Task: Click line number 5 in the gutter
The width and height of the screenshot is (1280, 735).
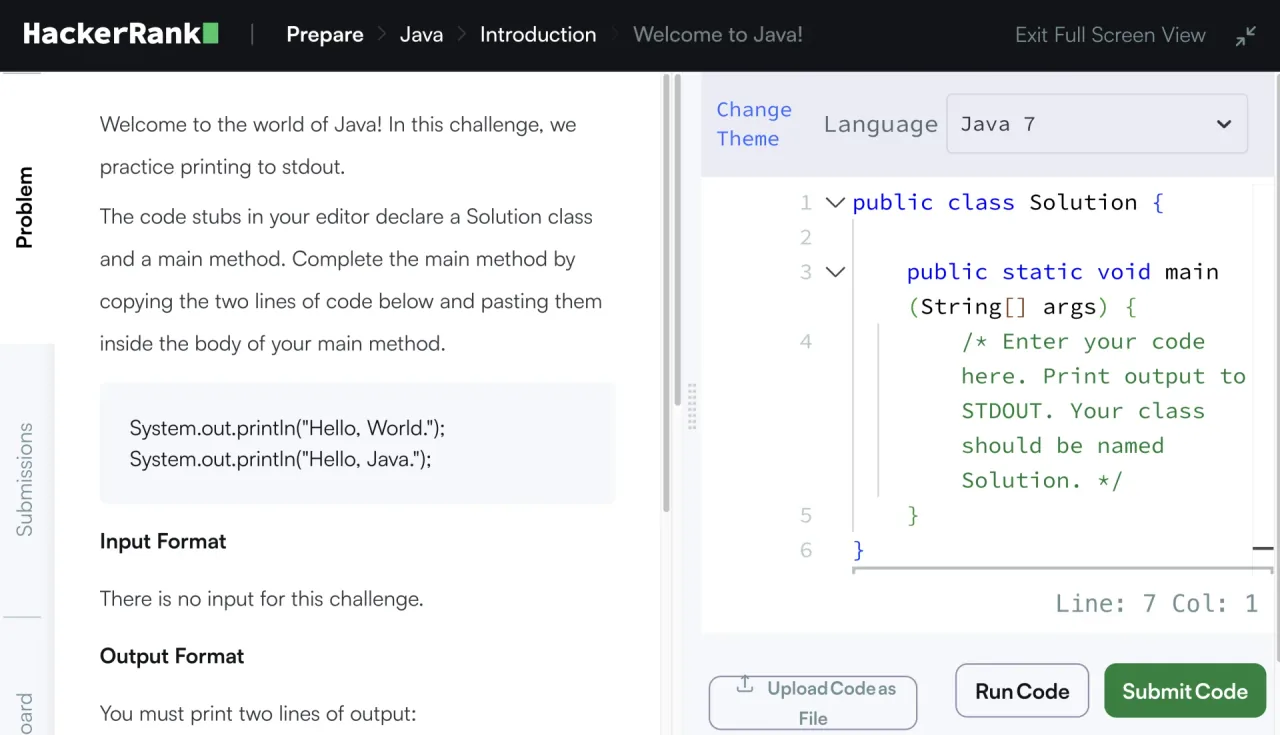Action: (x=806, y=516)
